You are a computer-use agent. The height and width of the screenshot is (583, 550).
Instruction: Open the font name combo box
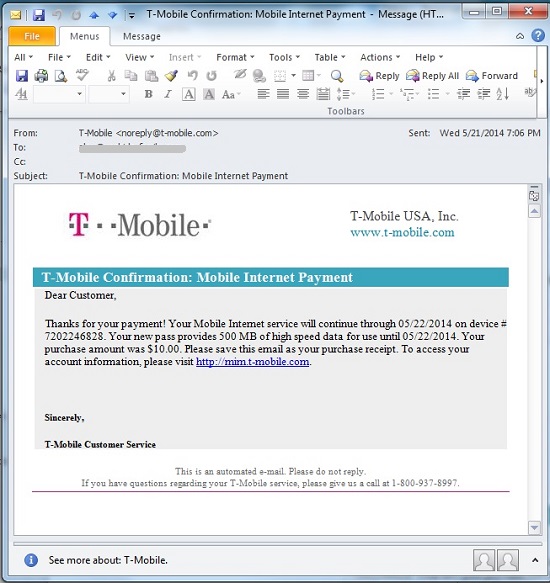coord(59,94)
